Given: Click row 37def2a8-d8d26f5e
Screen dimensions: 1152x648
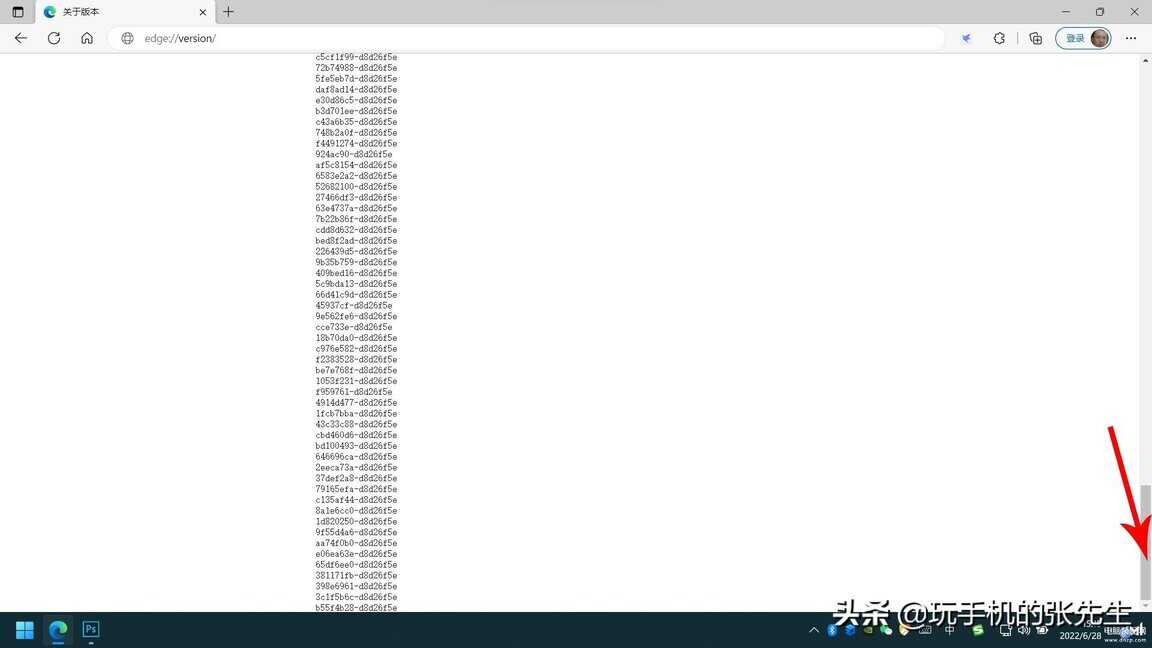Looking at the screenshot, I should (x=356, y=478).
